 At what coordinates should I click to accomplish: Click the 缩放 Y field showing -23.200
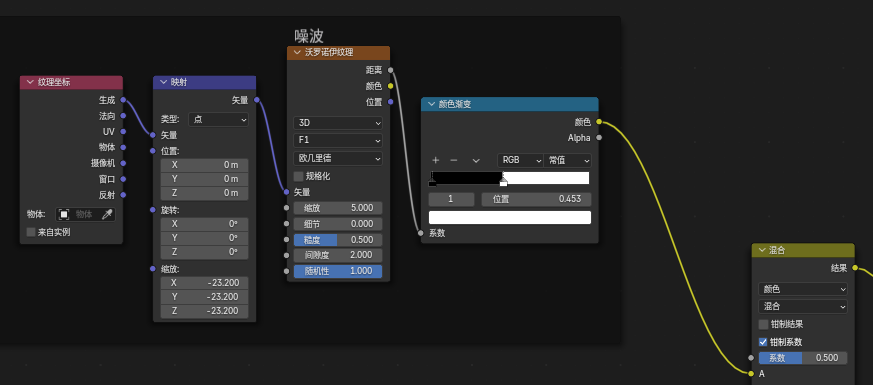pos(204,297)
